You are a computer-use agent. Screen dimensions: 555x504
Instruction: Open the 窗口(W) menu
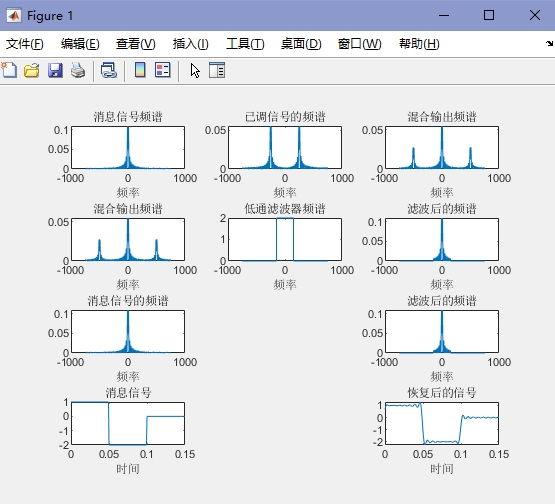tap(359, 44)
